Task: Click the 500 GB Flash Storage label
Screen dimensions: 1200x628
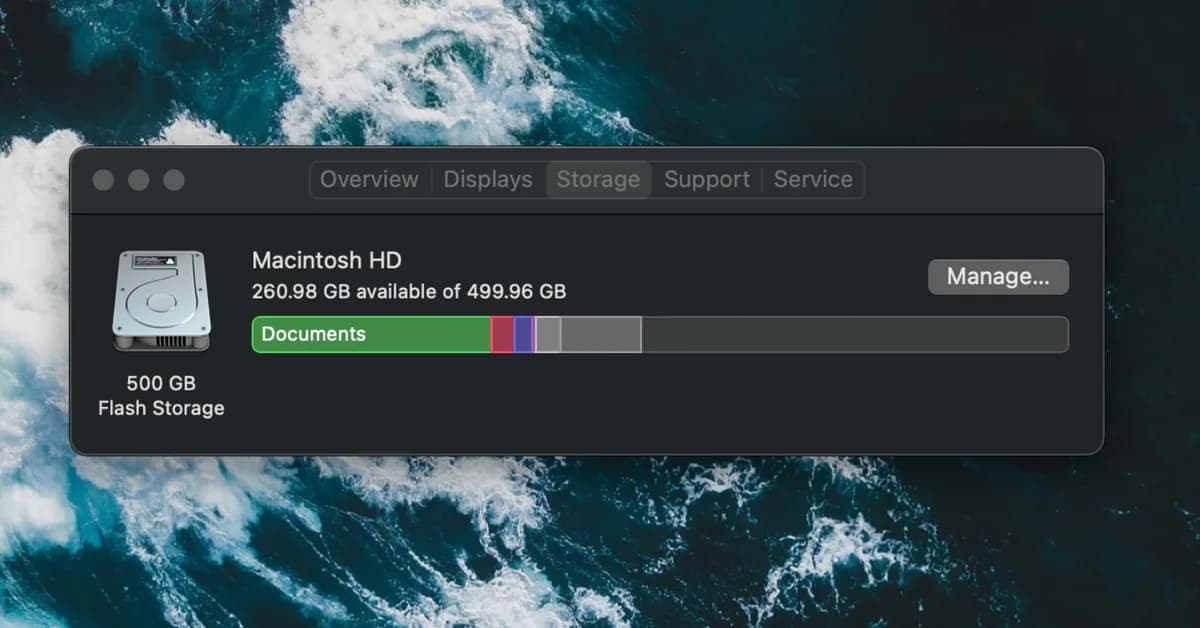Action: [161, 396]
